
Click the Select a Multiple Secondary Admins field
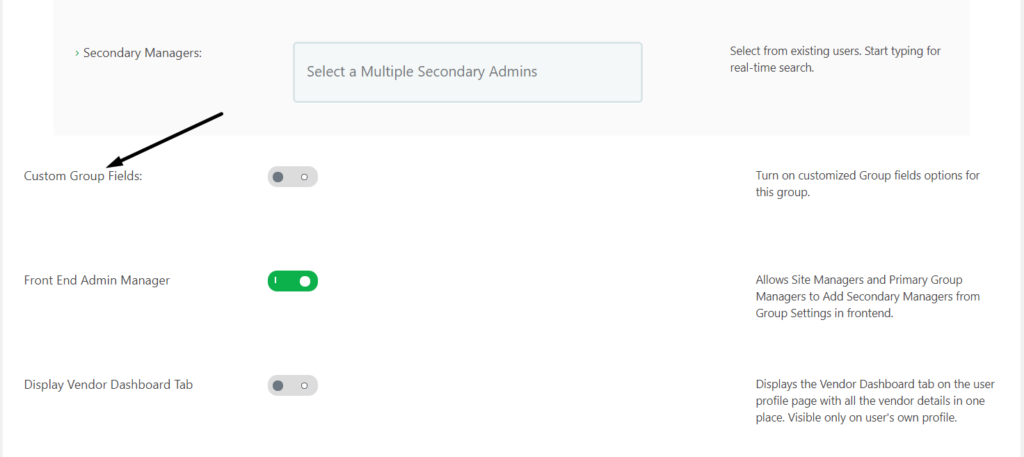tap(467, 72)
